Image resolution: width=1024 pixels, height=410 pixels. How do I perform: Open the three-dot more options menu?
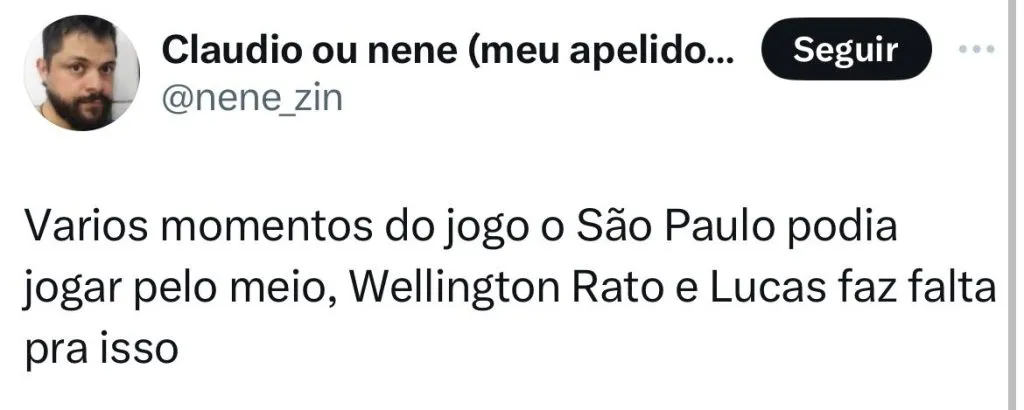click(976, 49)
